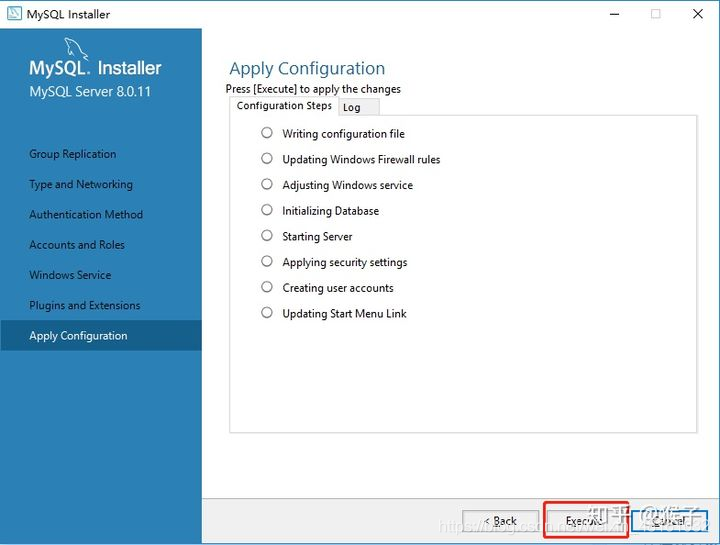This screenshot has width=720, height=545.
Task: Click the Initializing Database text
Action: tap(331, 211)
